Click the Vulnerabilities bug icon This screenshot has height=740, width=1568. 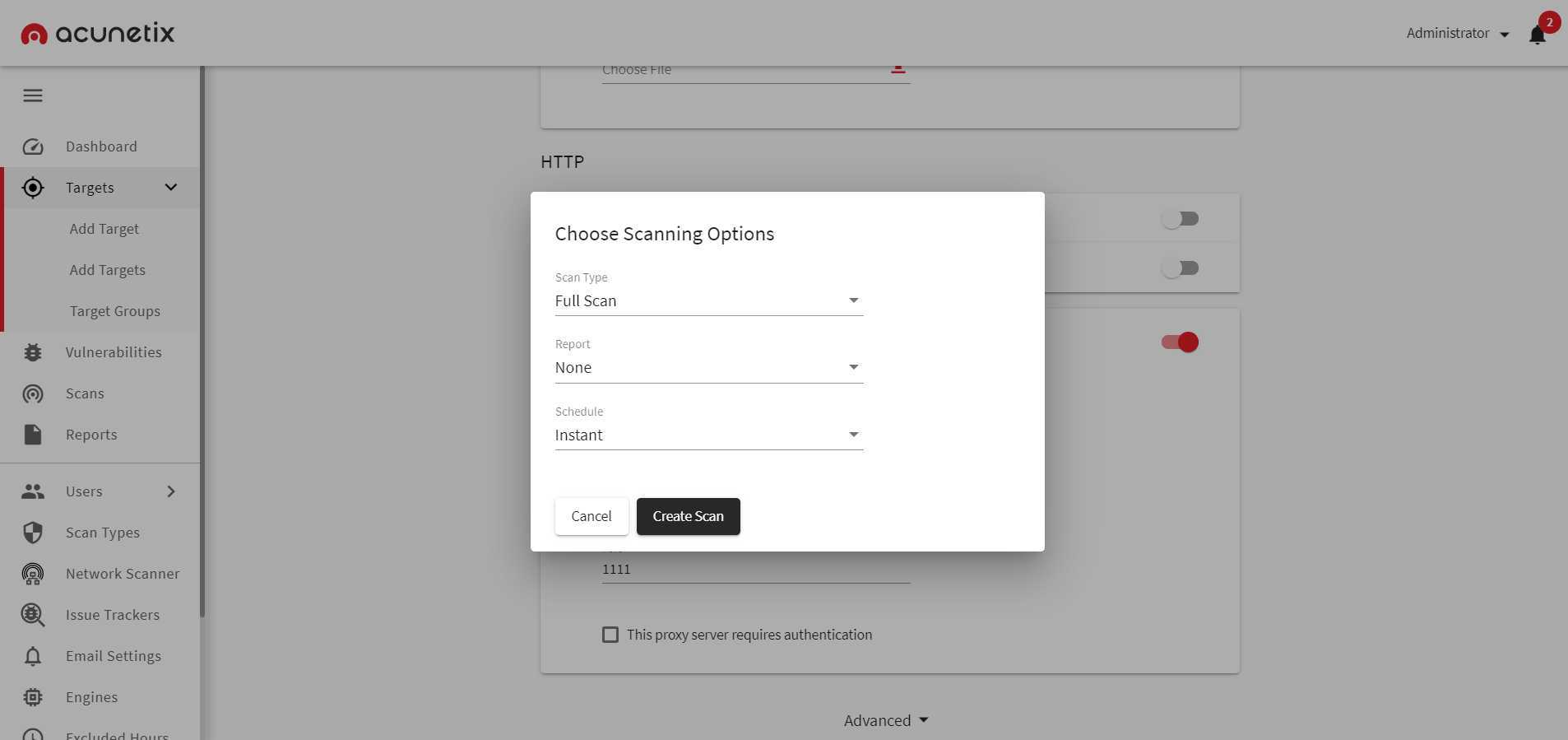(x=33, y=352)
